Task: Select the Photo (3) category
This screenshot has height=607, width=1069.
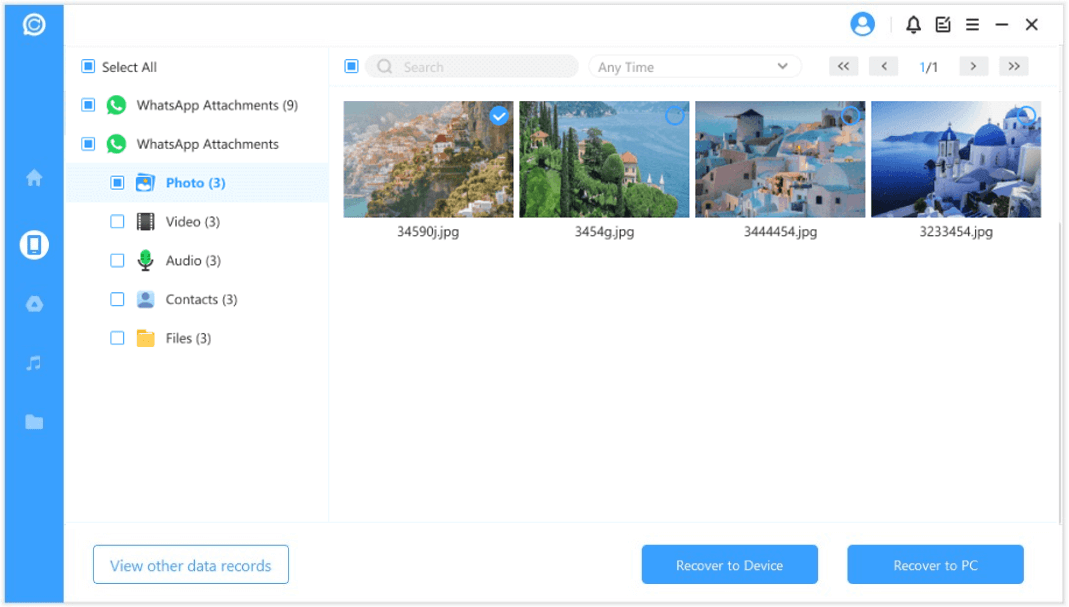Action: (x=195, y=183)
